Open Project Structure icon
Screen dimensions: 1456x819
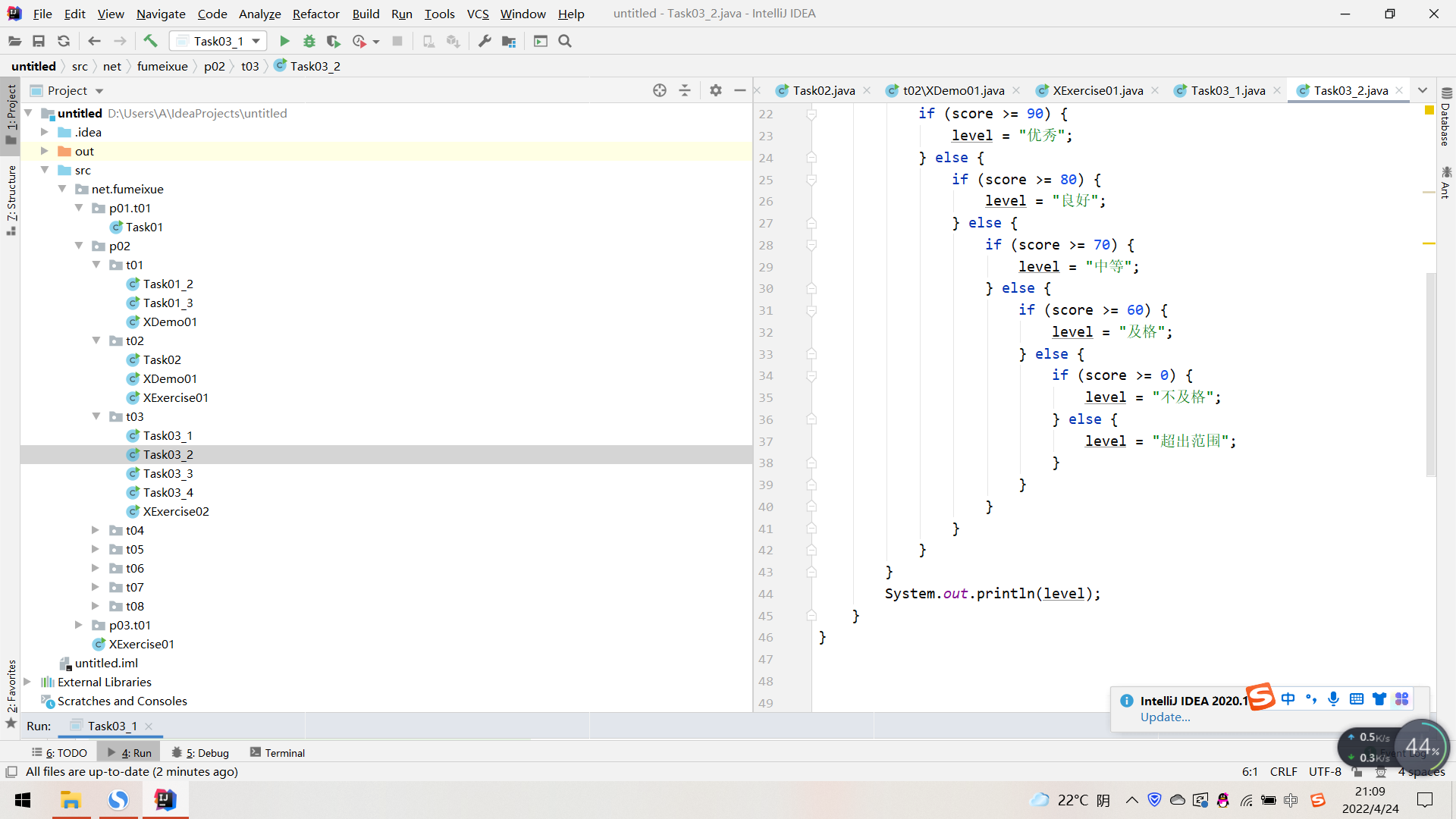(x=509, y=41)
